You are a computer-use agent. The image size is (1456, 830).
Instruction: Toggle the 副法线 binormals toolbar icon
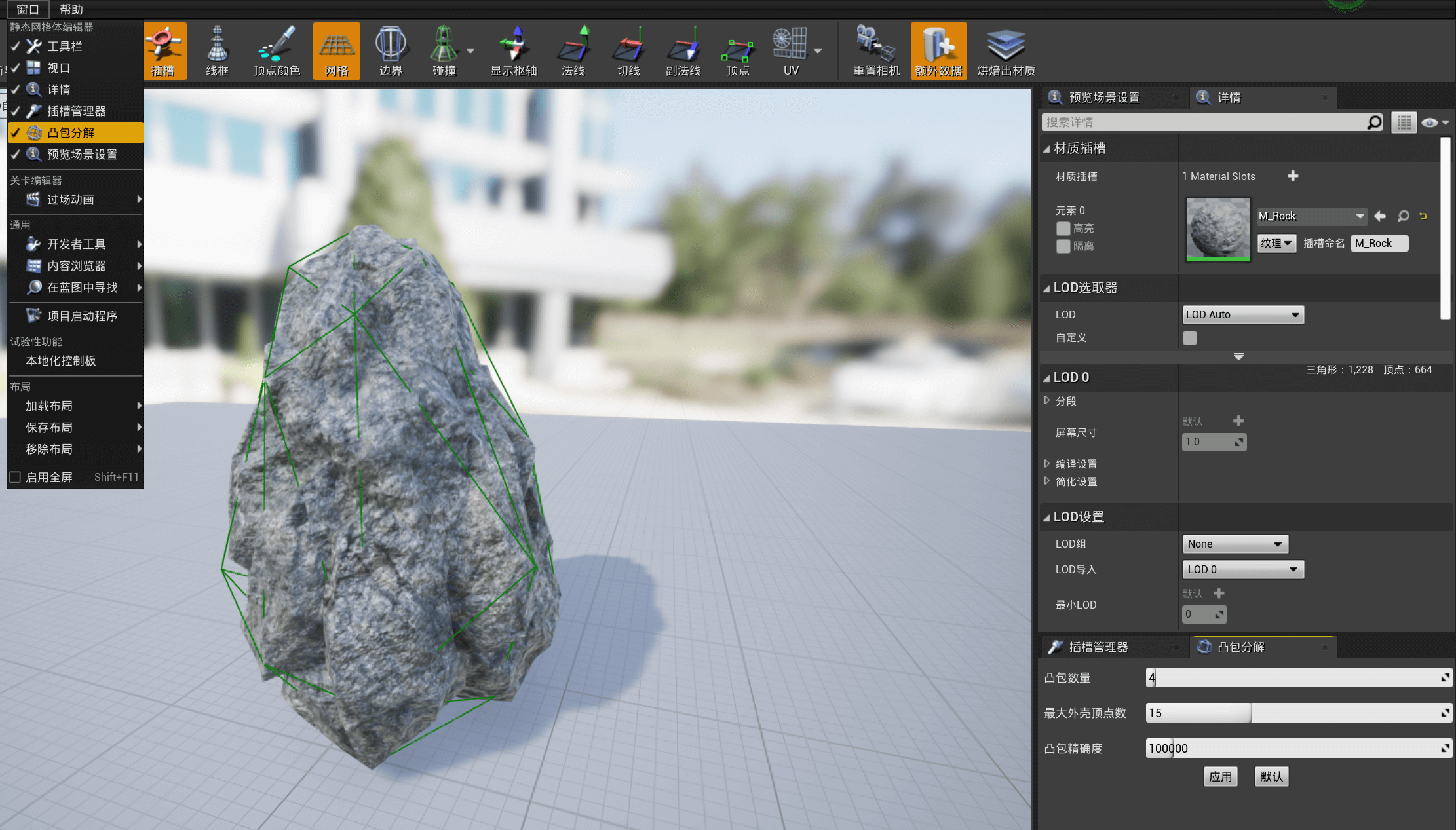[x=683, y=51]
